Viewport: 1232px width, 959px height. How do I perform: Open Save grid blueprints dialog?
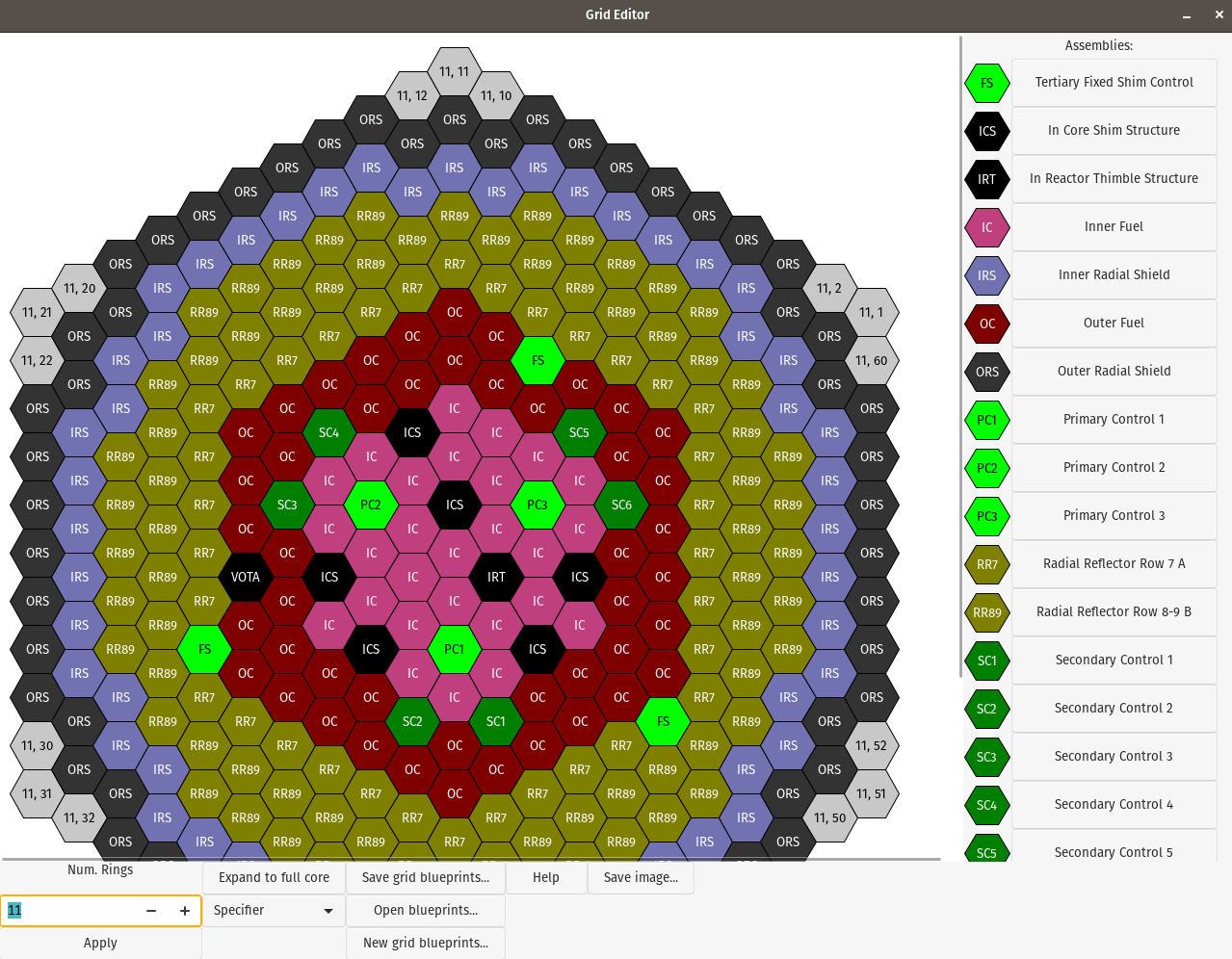[x=425, y=877]
